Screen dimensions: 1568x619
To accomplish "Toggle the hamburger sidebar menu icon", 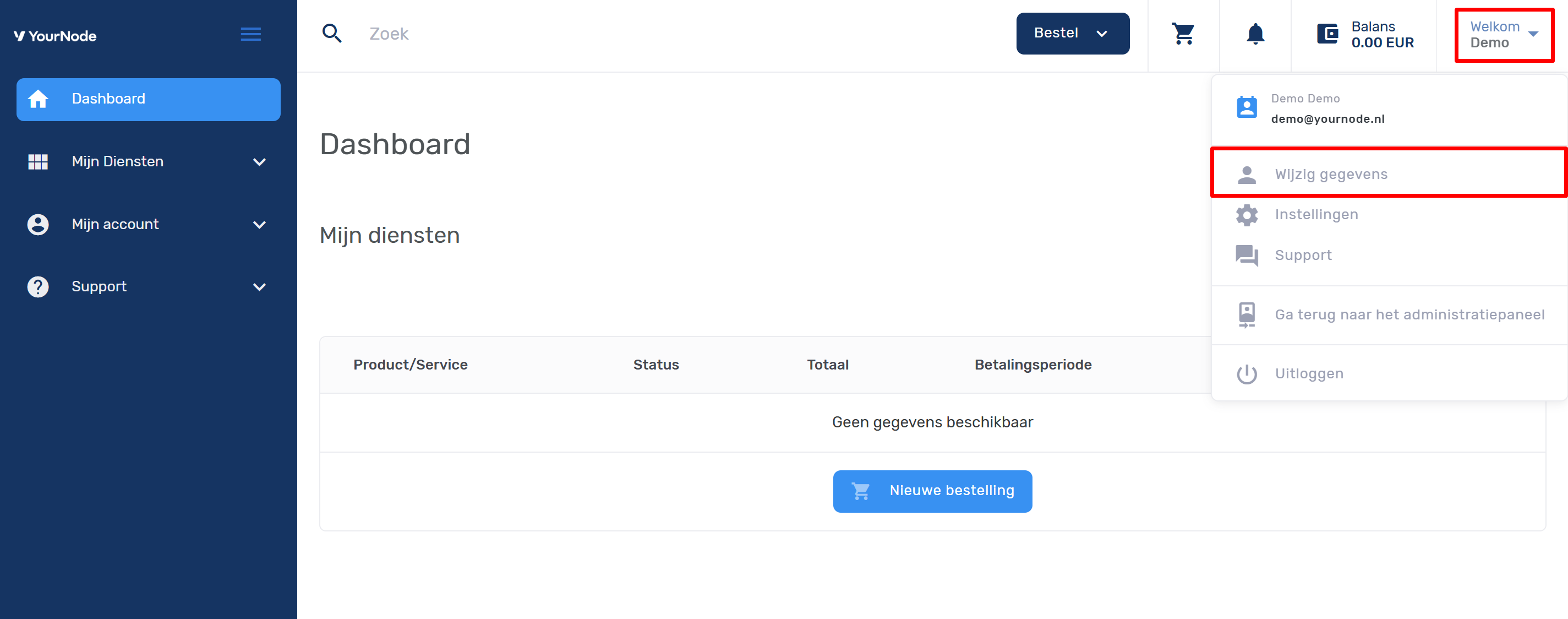I will pos(251,34).
